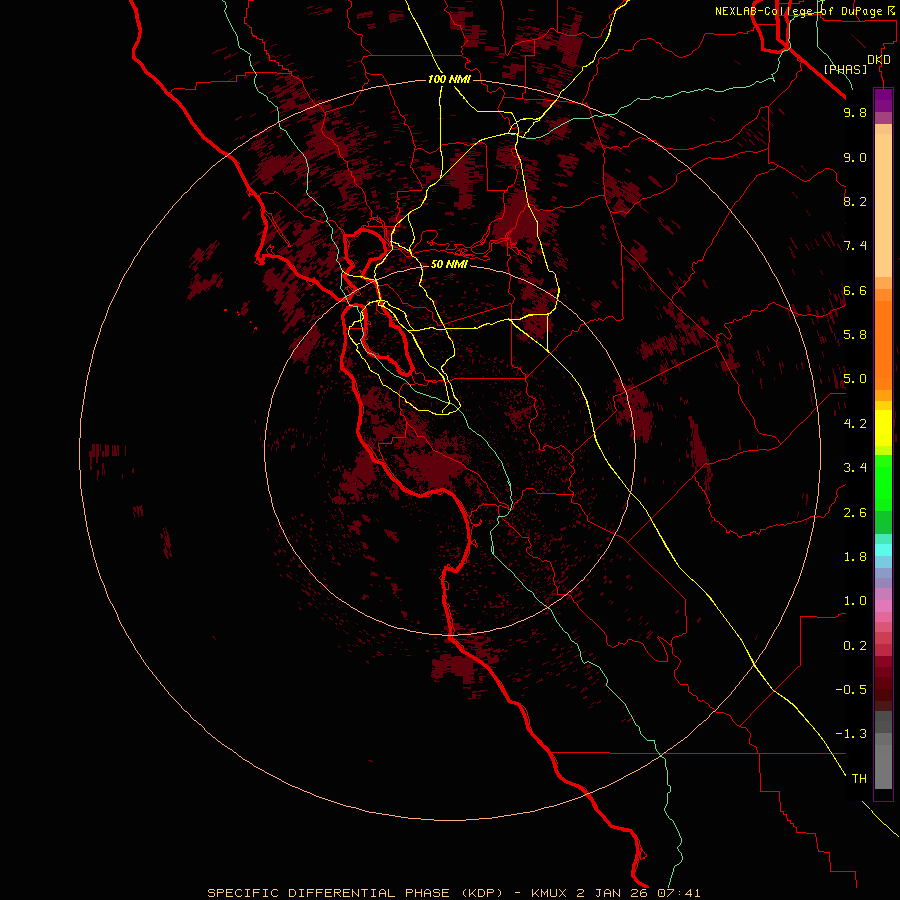Select the 7.4 scale value

[x=855, y=246]
